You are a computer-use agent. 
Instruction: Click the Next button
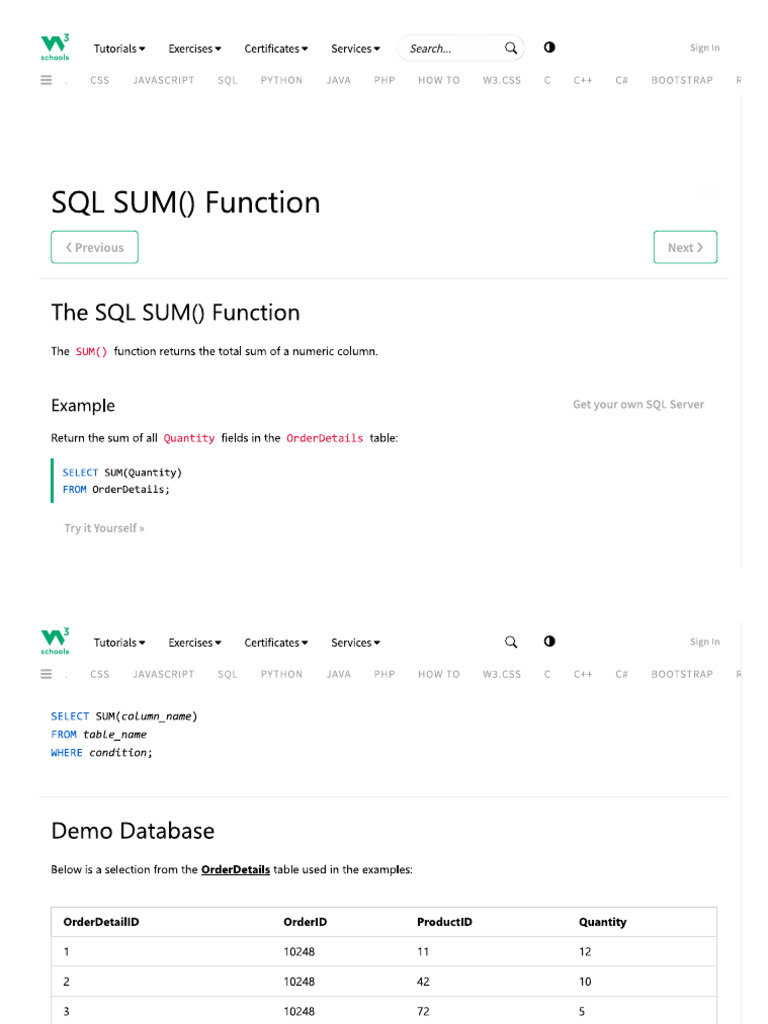685,247
